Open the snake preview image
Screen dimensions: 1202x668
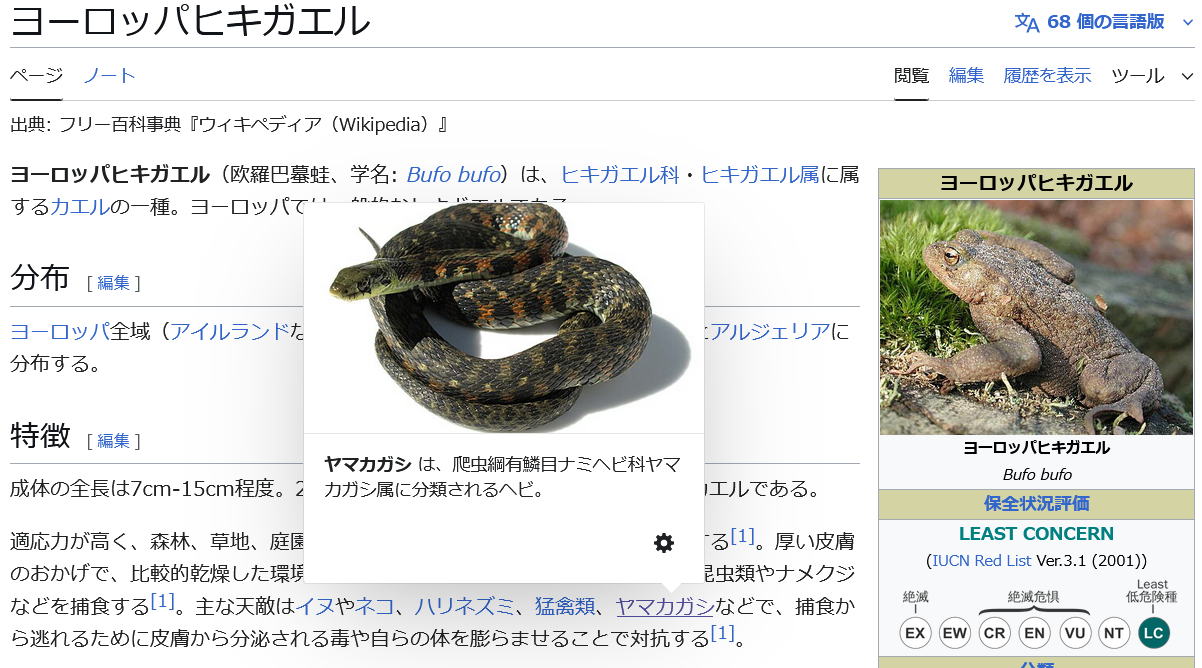point(504,318)
